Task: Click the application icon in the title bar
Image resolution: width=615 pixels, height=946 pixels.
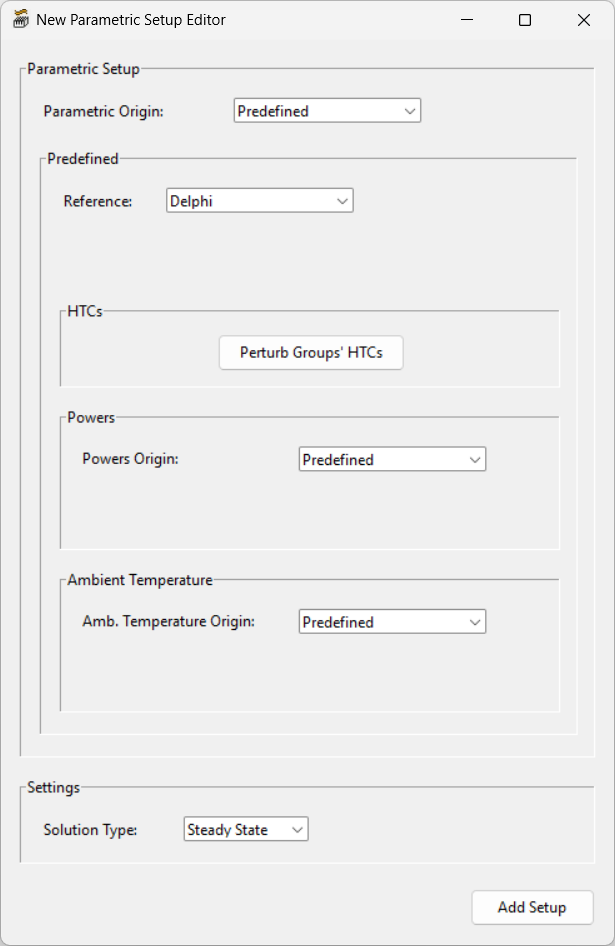Action: (20, 20)
